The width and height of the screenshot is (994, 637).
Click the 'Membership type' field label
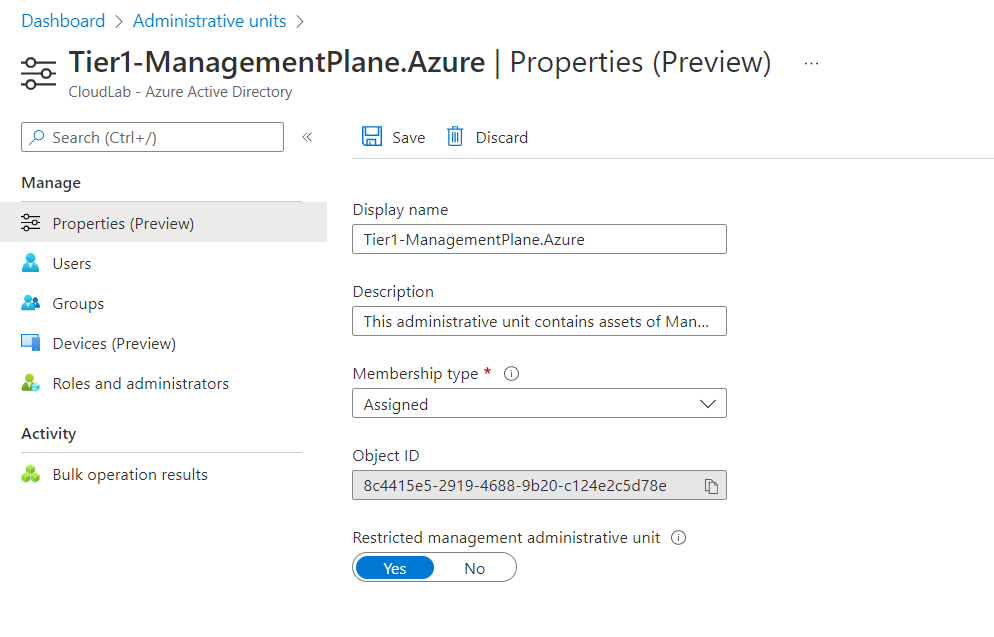click(415, 374)
